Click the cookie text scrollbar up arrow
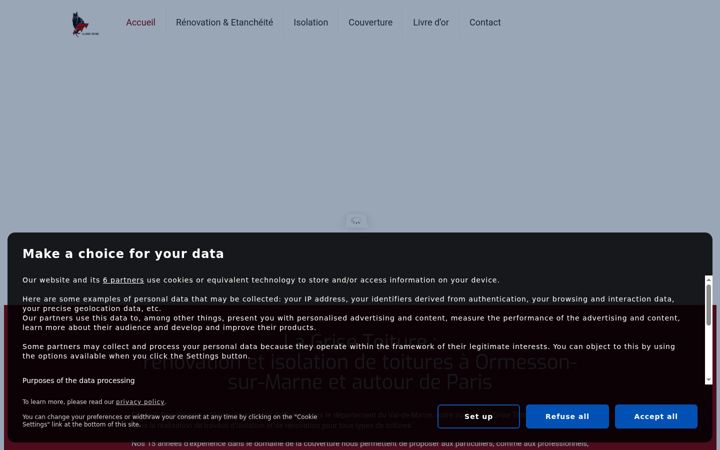 tap(709, 279)
